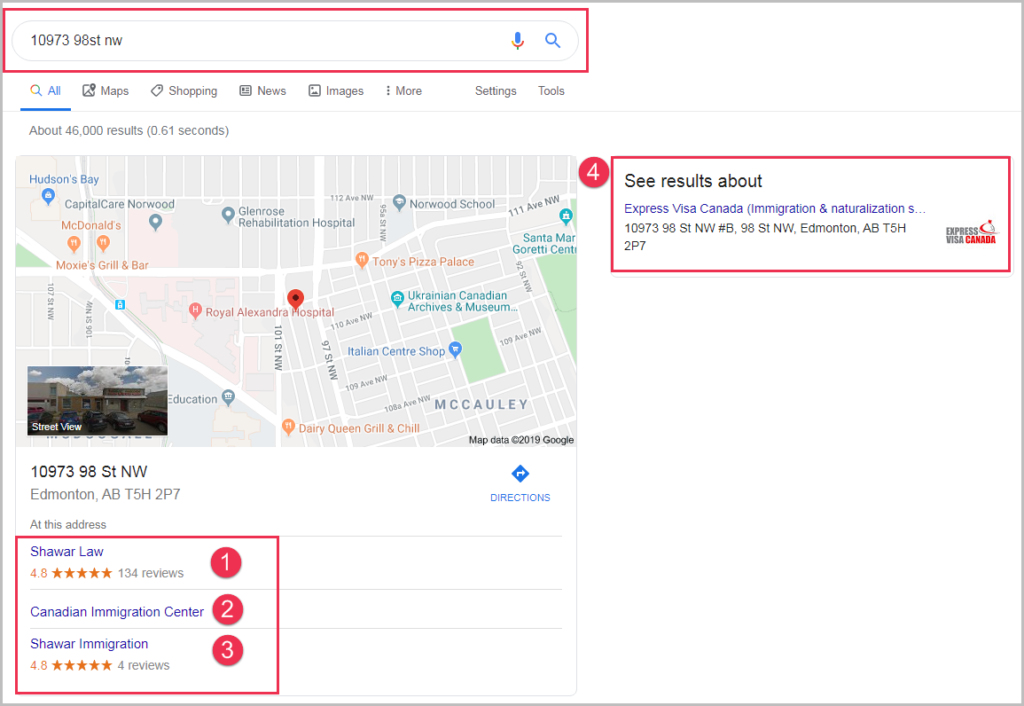
Task: Click the blue Directions diamond icon
Action: [520, 474]
